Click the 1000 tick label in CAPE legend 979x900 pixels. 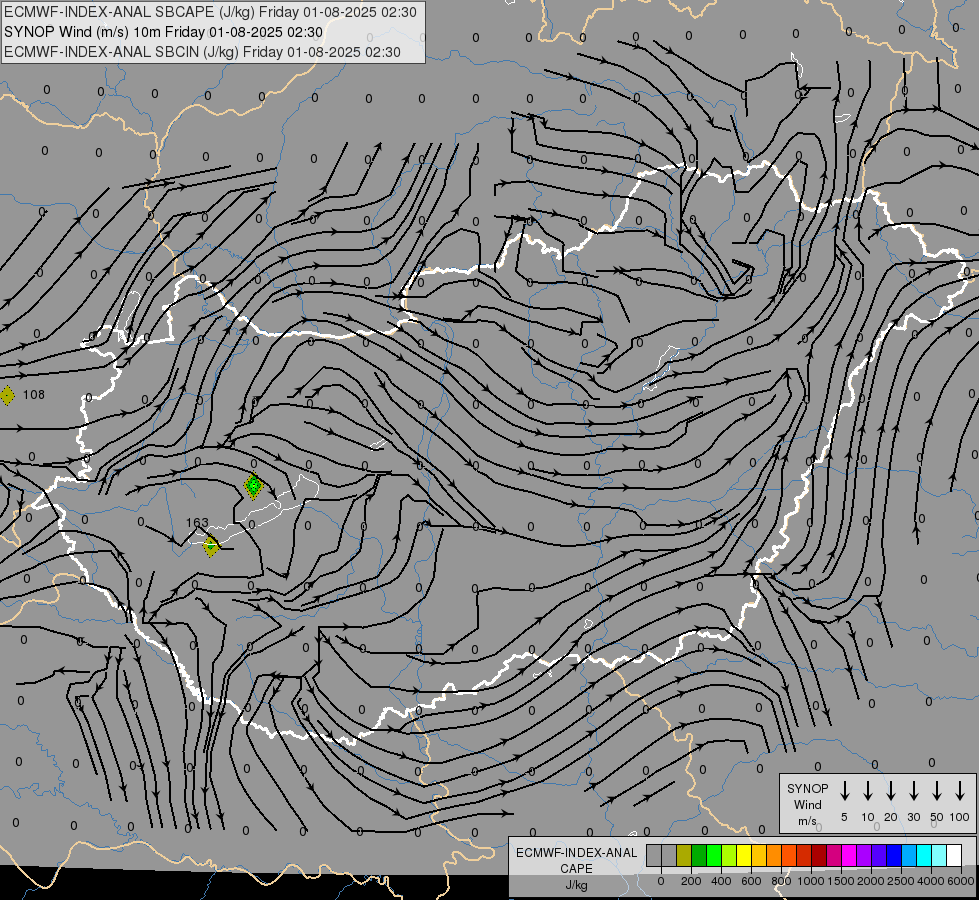[x=810, y=881]
